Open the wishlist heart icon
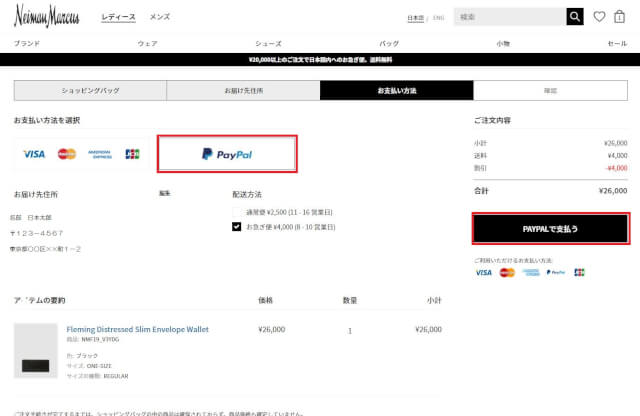This screenshot has width=640, height=416. pyautogui.click(x=599, y=17)
